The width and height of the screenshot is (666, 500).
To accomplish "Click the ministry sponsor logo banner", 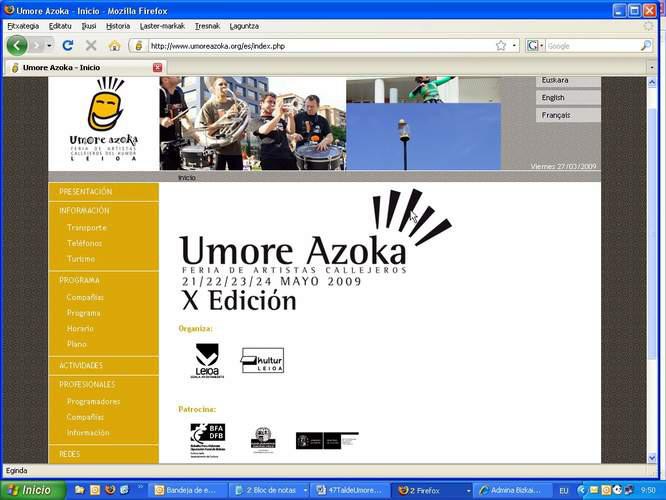I will coord(327,441).
